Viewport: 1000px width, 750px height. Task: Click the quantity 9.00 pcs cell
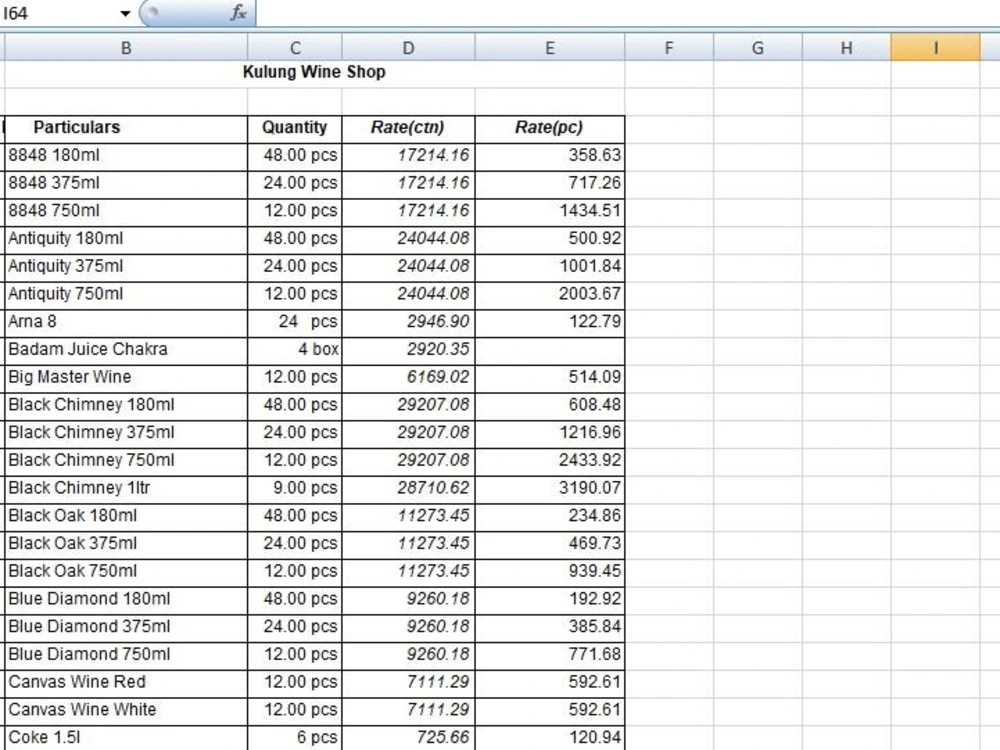[x=295, y=489]
